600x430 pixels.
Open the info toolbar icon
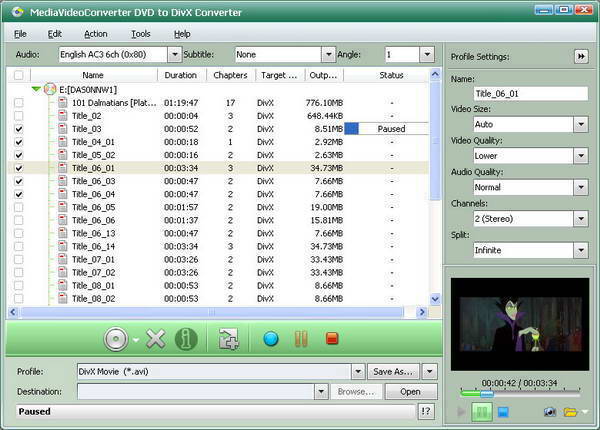point(186,339)
